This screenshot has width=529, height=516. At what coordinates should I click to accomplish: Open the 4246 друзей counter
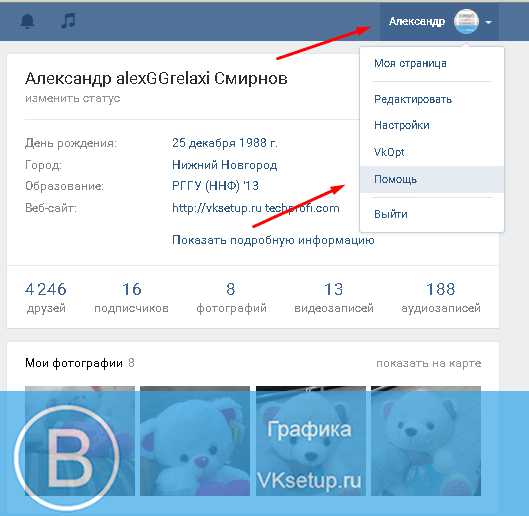(x=46, y=297)
